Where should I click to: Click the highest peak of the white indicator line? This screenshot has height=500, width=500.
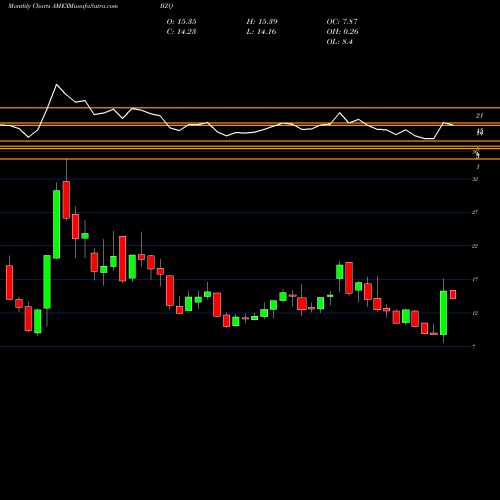click(56, 85)
